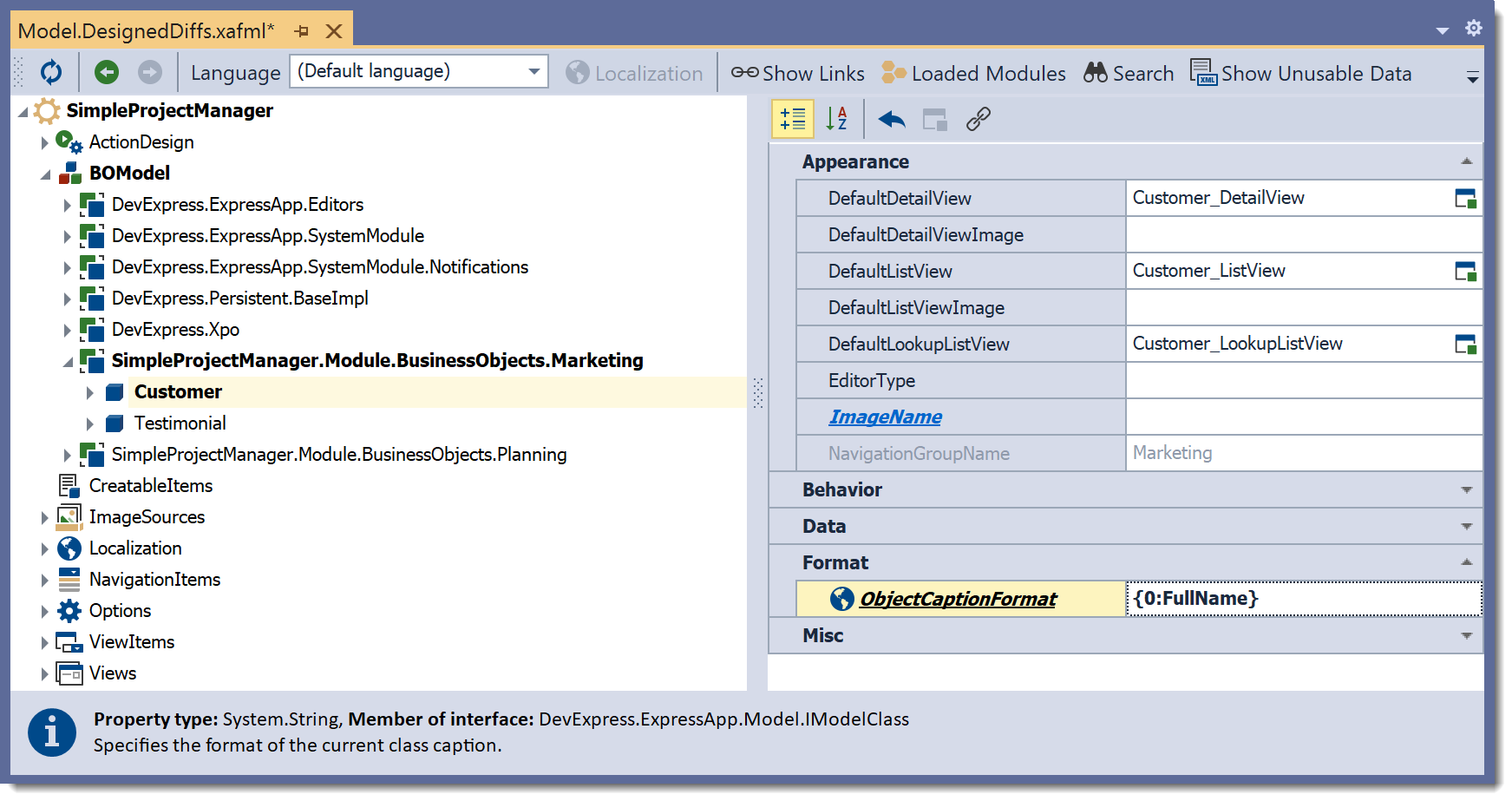The image size is (1512, 801).
Task: Collapse the Appearance property category
Action: (x=1466, y=162)
